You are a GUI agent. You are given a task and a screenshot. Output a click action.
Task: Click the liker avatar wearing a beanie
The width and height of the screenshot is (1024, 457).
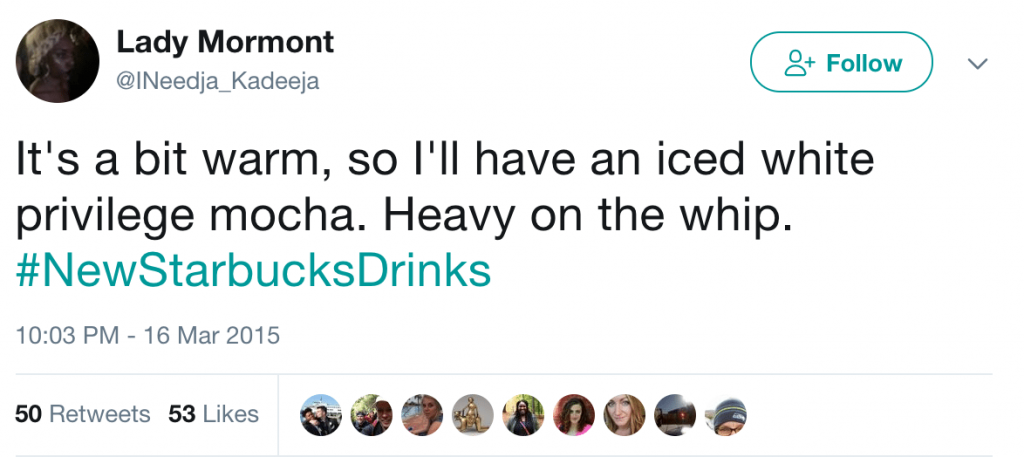coord(725,415)
